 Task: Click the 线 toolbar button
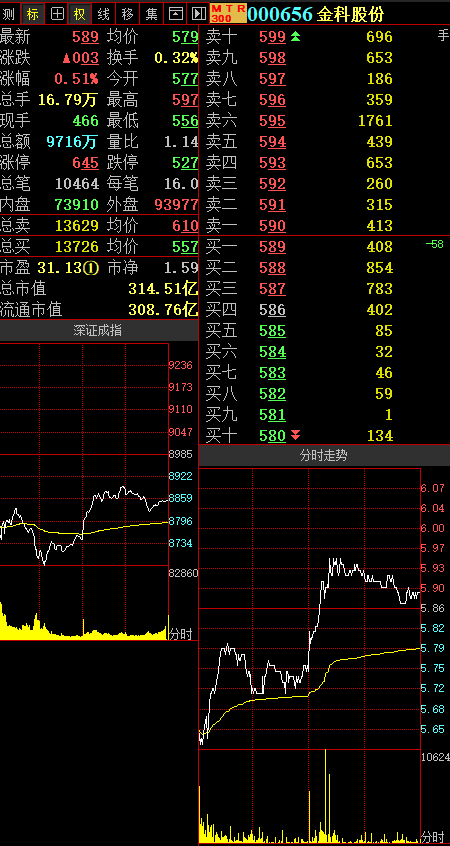(104, 13)
